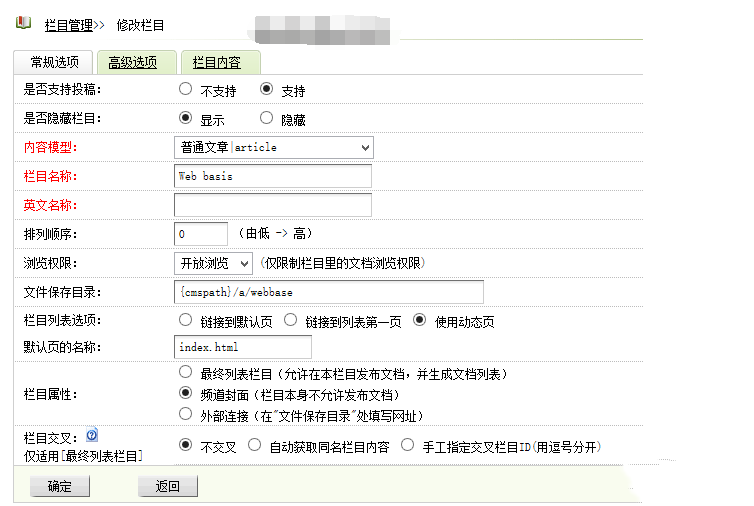Image resolution: width=754 pixels, height=506 pixels.
Task: Click the 栏目名称 text field
Action: [x=272, y=176]
